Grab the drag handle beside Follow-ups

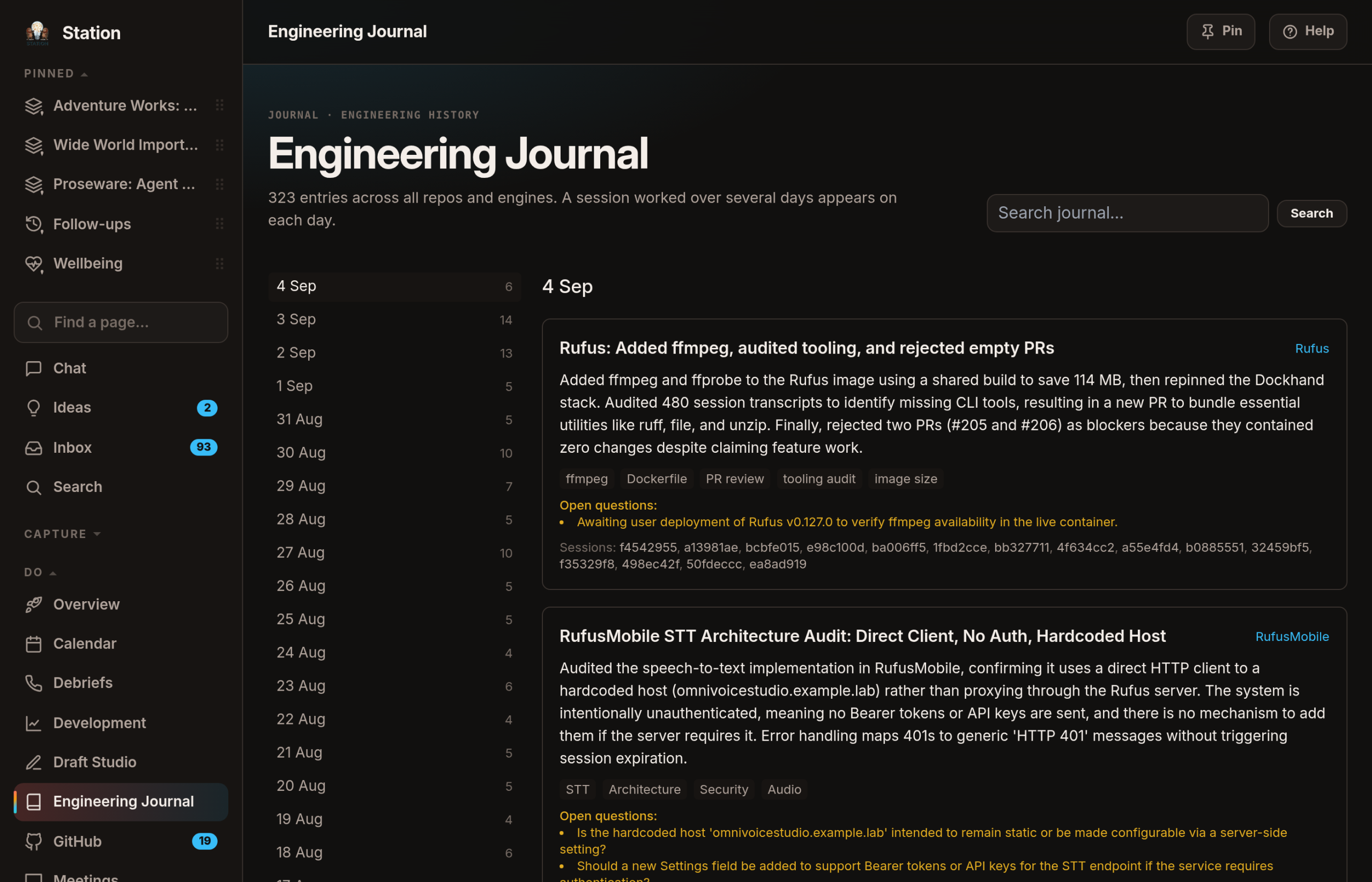tap(219, 224)
